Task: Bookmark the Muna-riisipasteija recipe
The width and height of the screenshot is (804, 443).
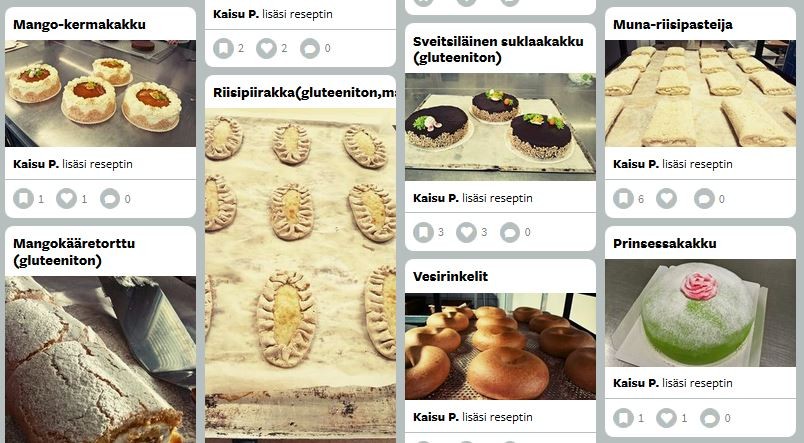Action: 624,198
